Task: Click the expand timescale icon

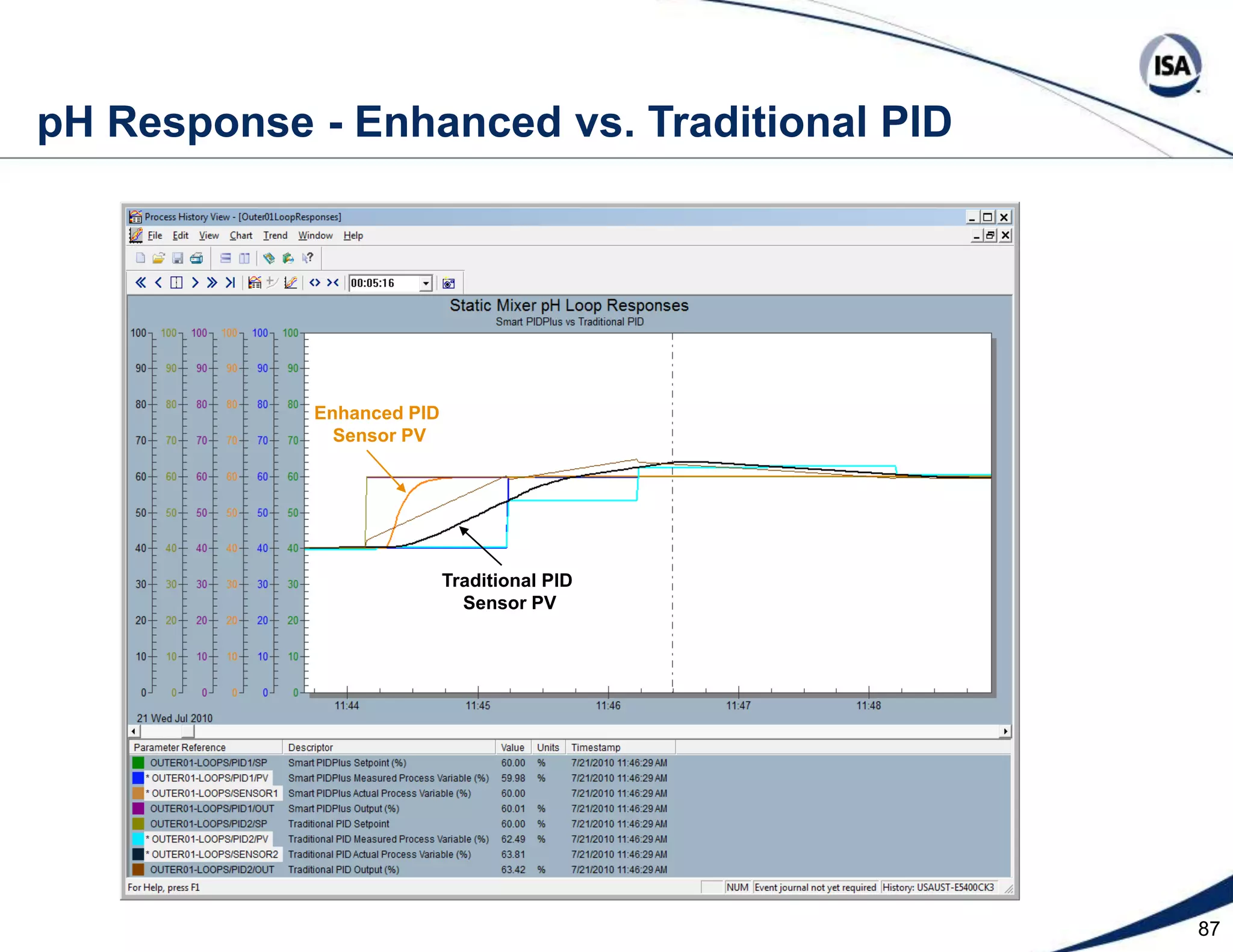Action: (x=315, y=283)
